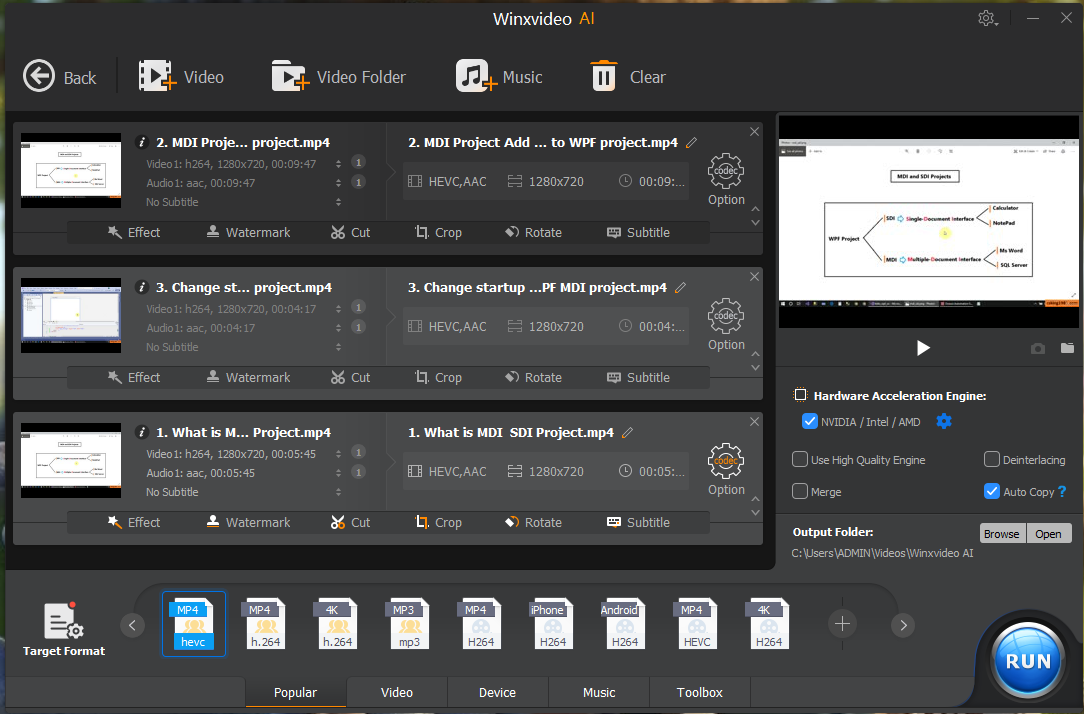This screenshot has height=714, width=1084.
Task: Browse for output folder
Action: [1002, 533]
